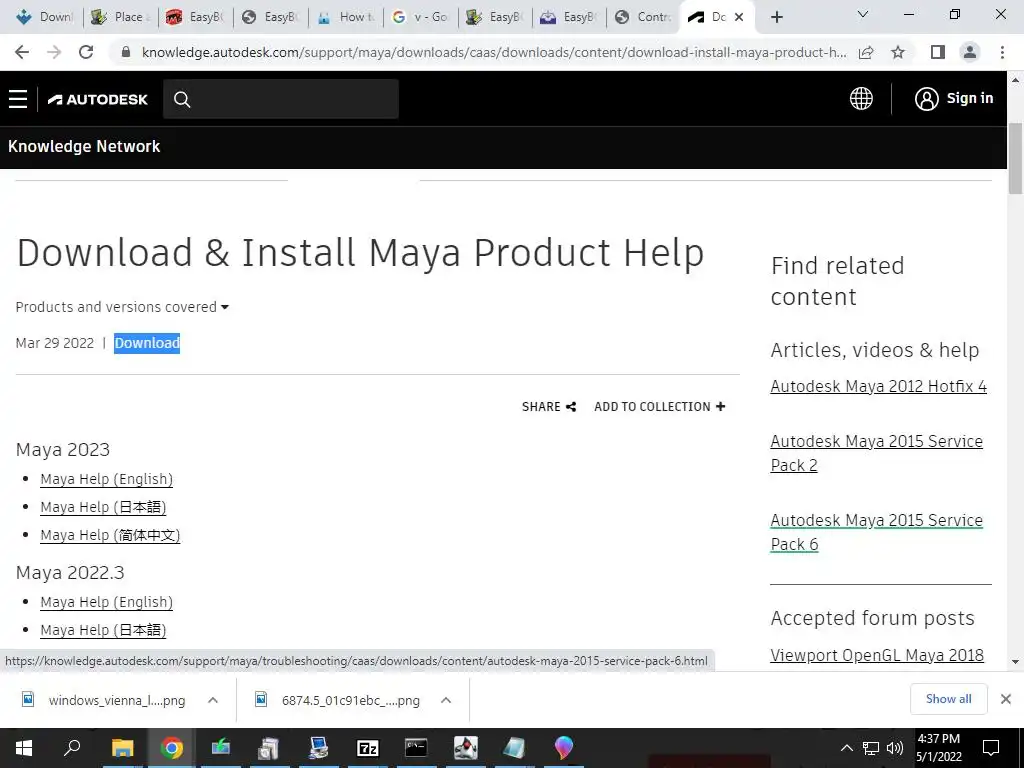This screenshot has height=768, width=1024.
Task: Open the tab search chevron
Action: click(x=863, y=14)
